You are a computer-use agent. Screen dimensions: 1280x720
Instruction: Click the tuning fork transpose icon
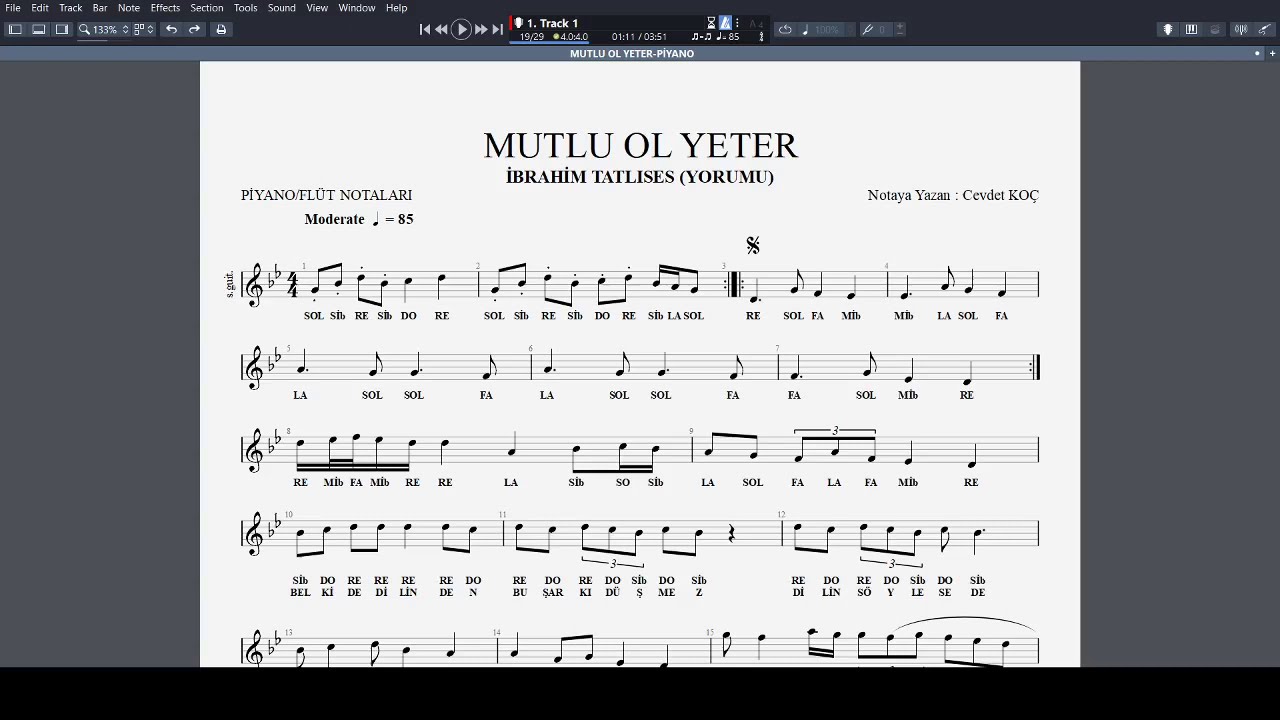pos(867,30)
